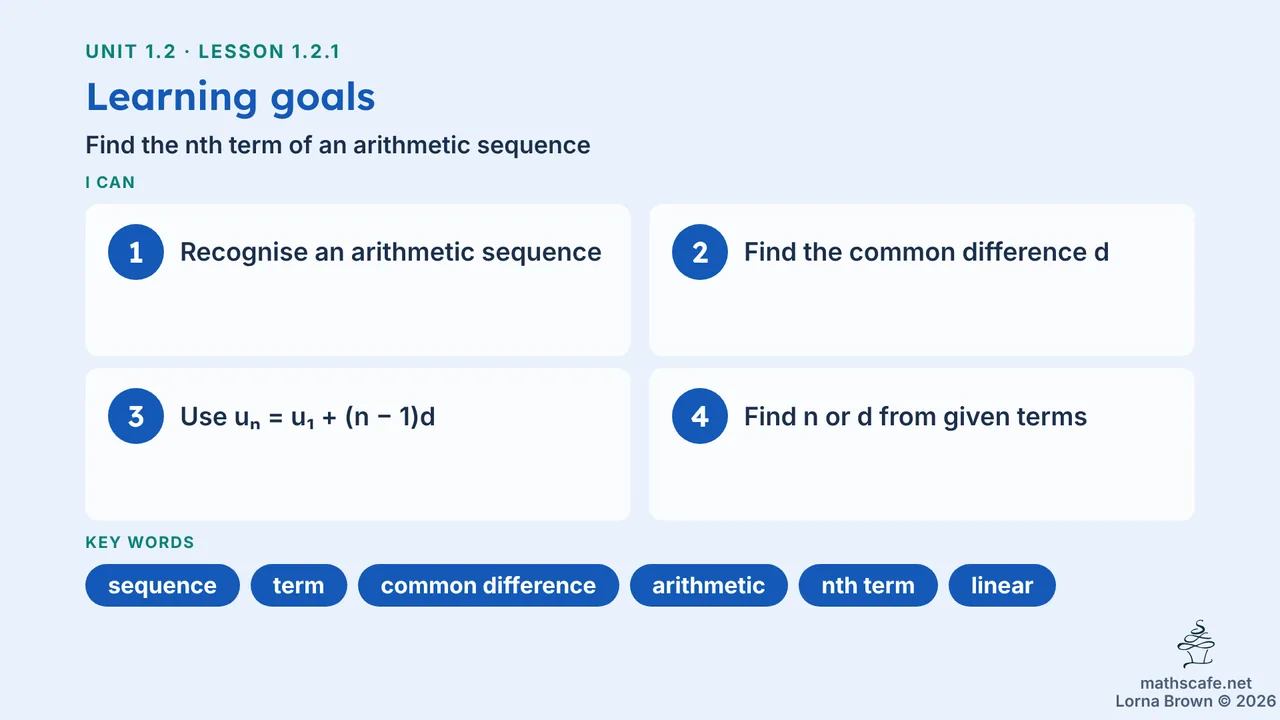Select the 'arithmetic' keyword pill

[708, 585]
